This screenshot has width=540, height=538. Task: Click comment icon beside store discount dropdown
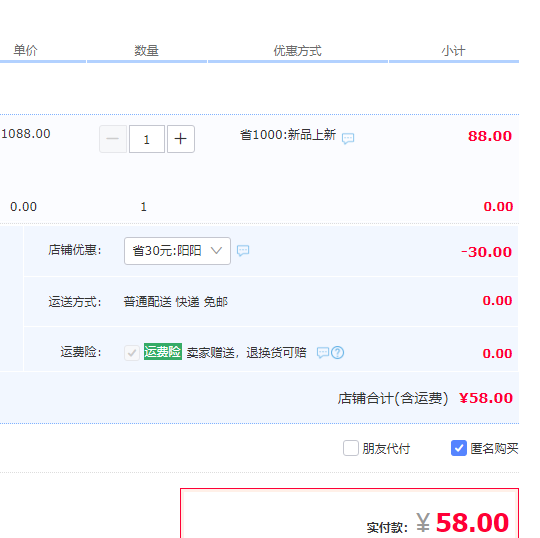243,250
